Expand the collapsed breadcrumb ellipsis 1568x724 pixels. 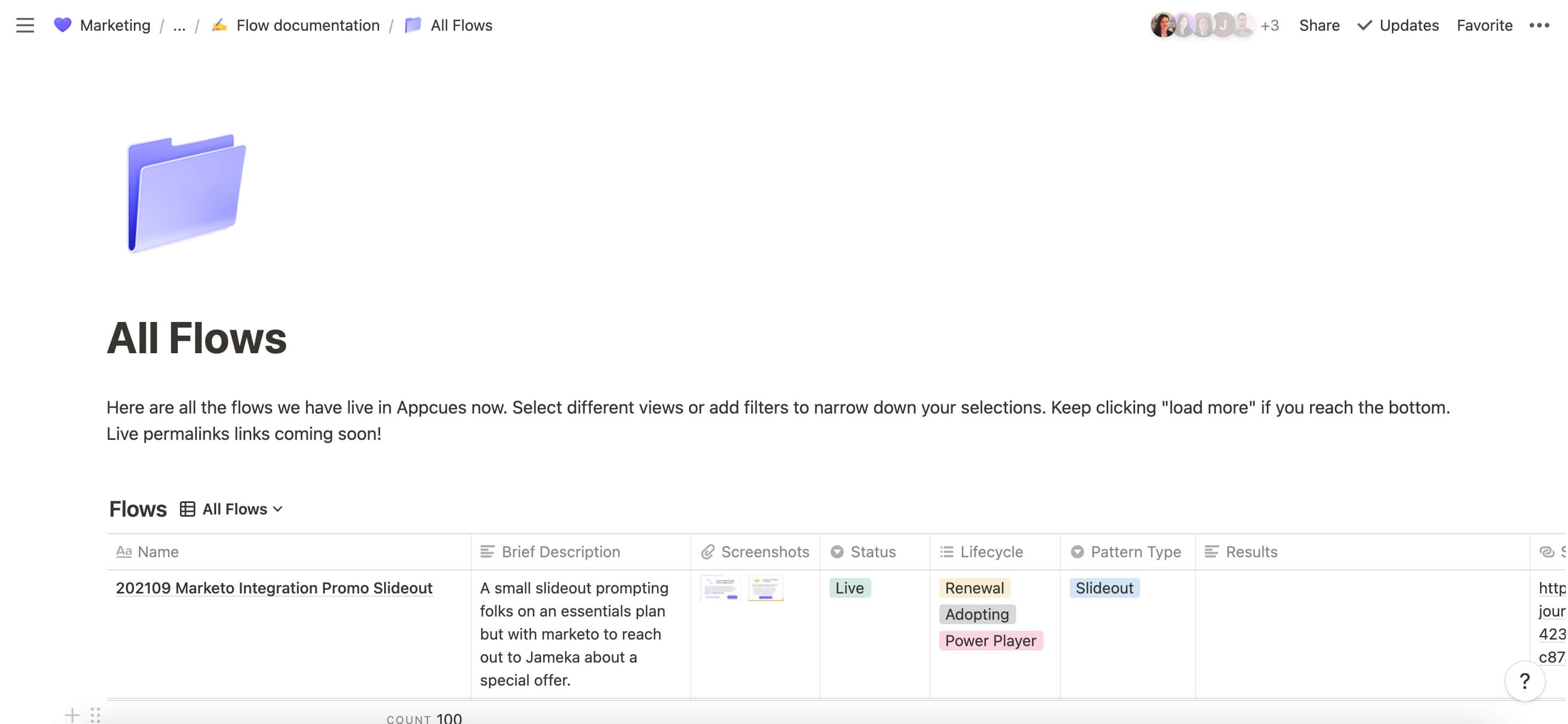[179, 25]
